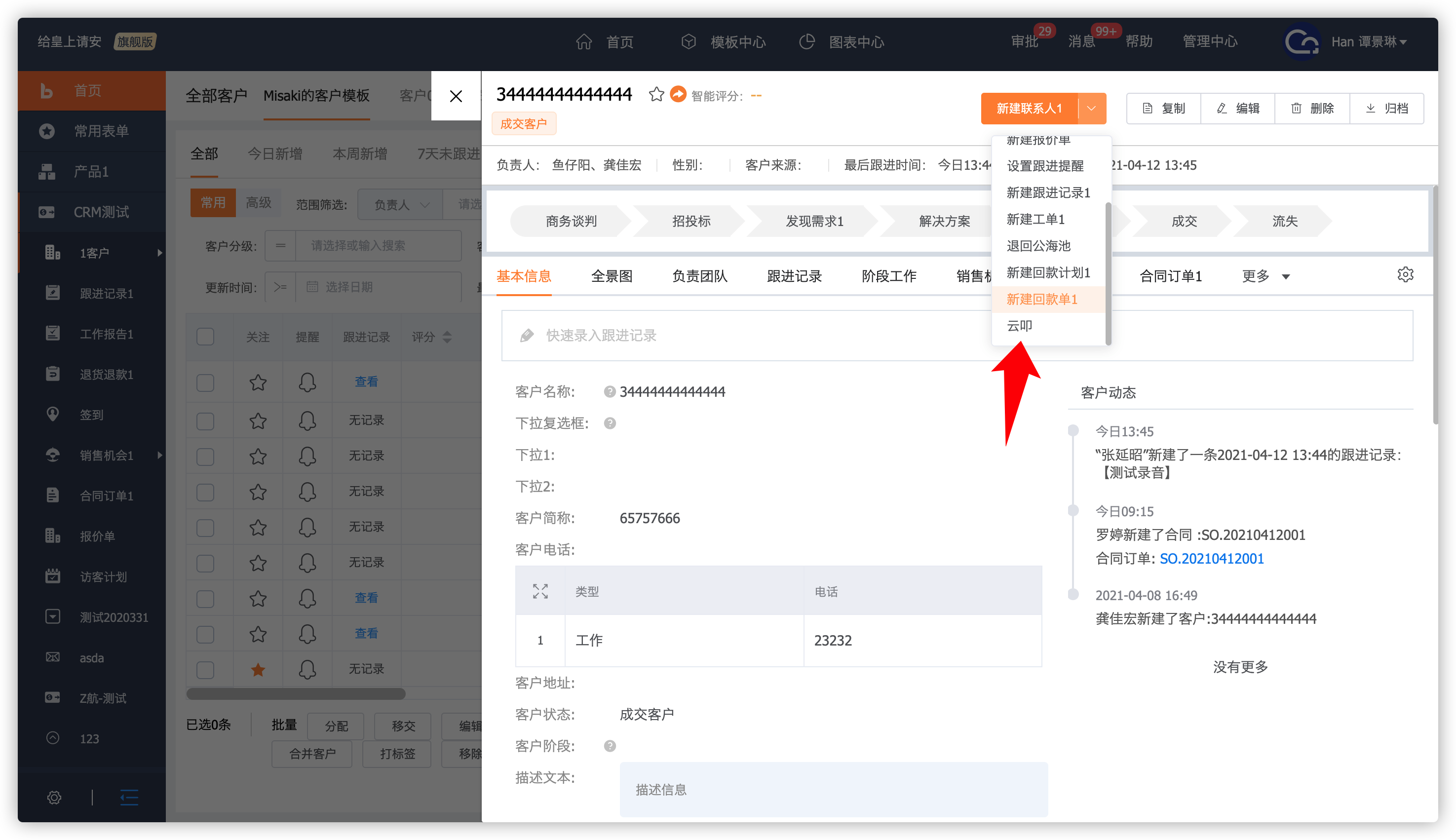Viewport: 1456px width, 840px height.
Task: Check the first customer row checkbox
Action: click(205, 383)
